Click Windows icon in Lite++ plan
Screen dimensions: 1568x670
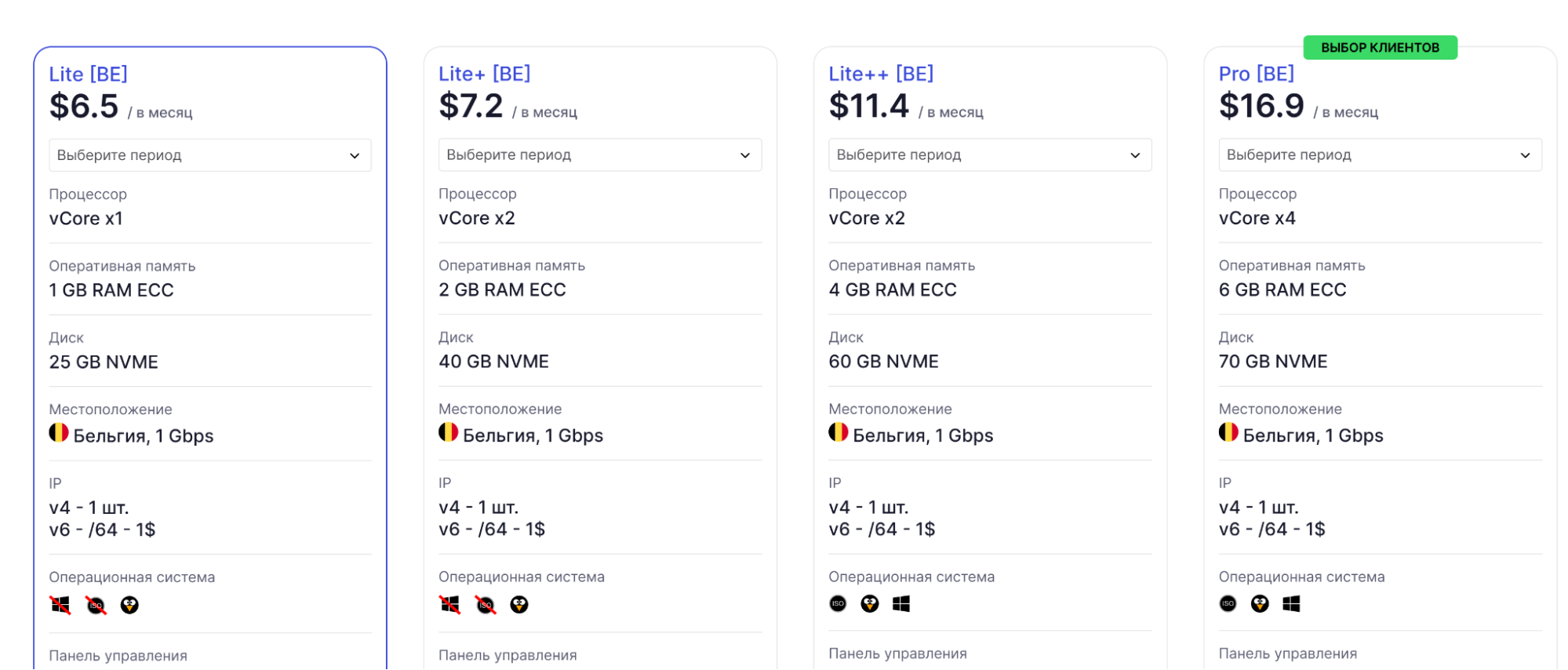(901, 603)
